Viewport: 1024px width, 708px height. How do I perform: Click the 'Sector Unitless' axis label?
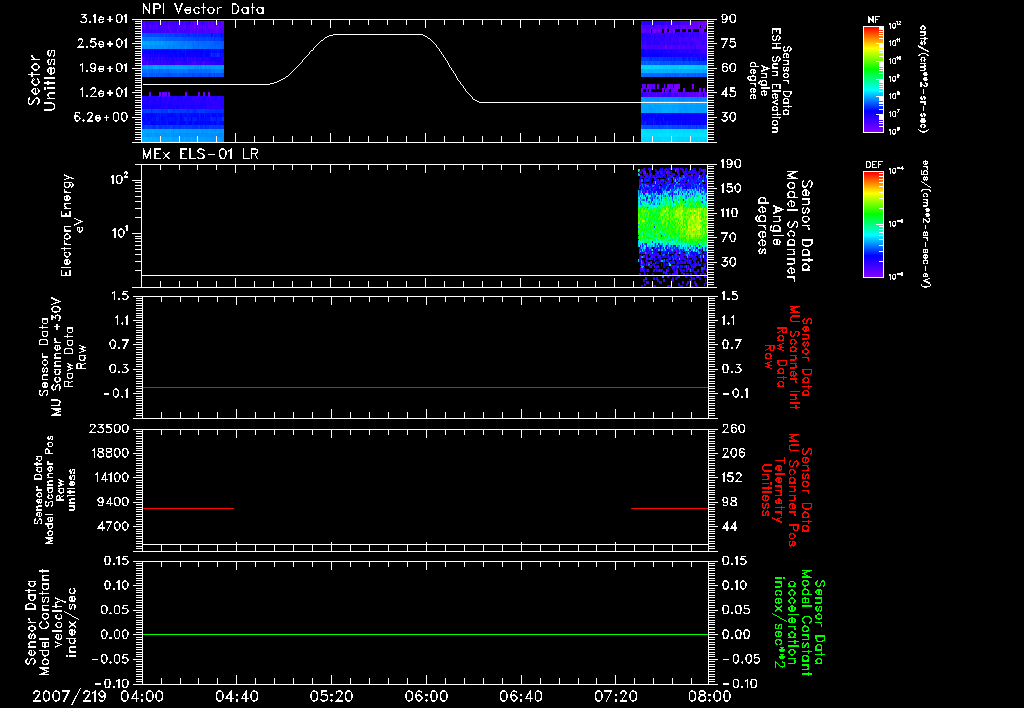click(x=41, y=80)
